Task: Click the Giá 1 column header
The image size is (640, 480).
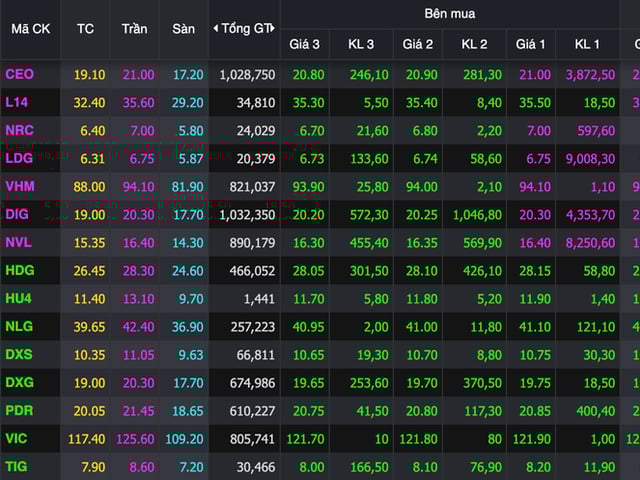Action: 530,44
